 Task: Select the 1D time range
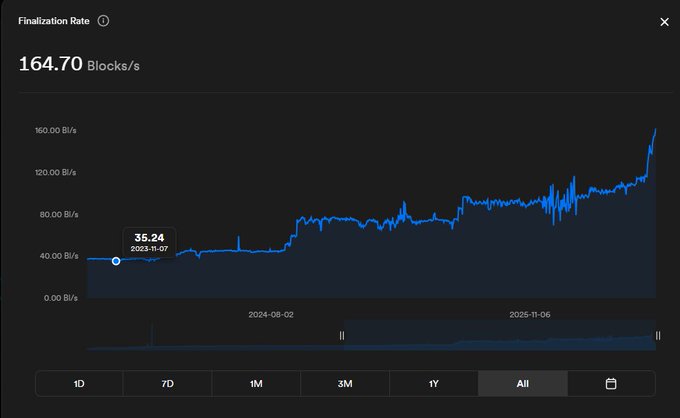[79, 384]
